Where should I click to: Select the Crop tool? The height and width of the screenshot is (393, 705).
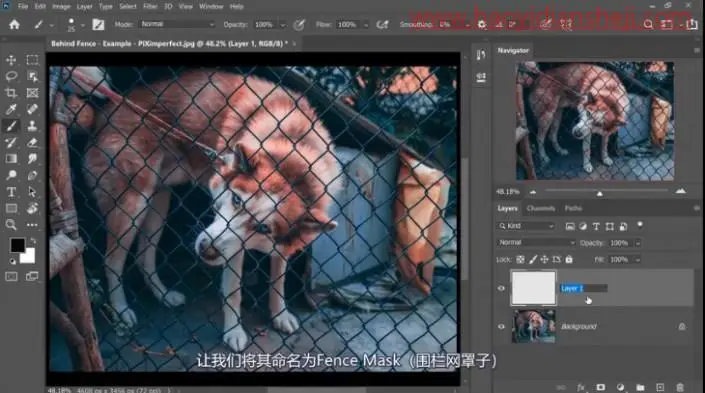[11, 93]
